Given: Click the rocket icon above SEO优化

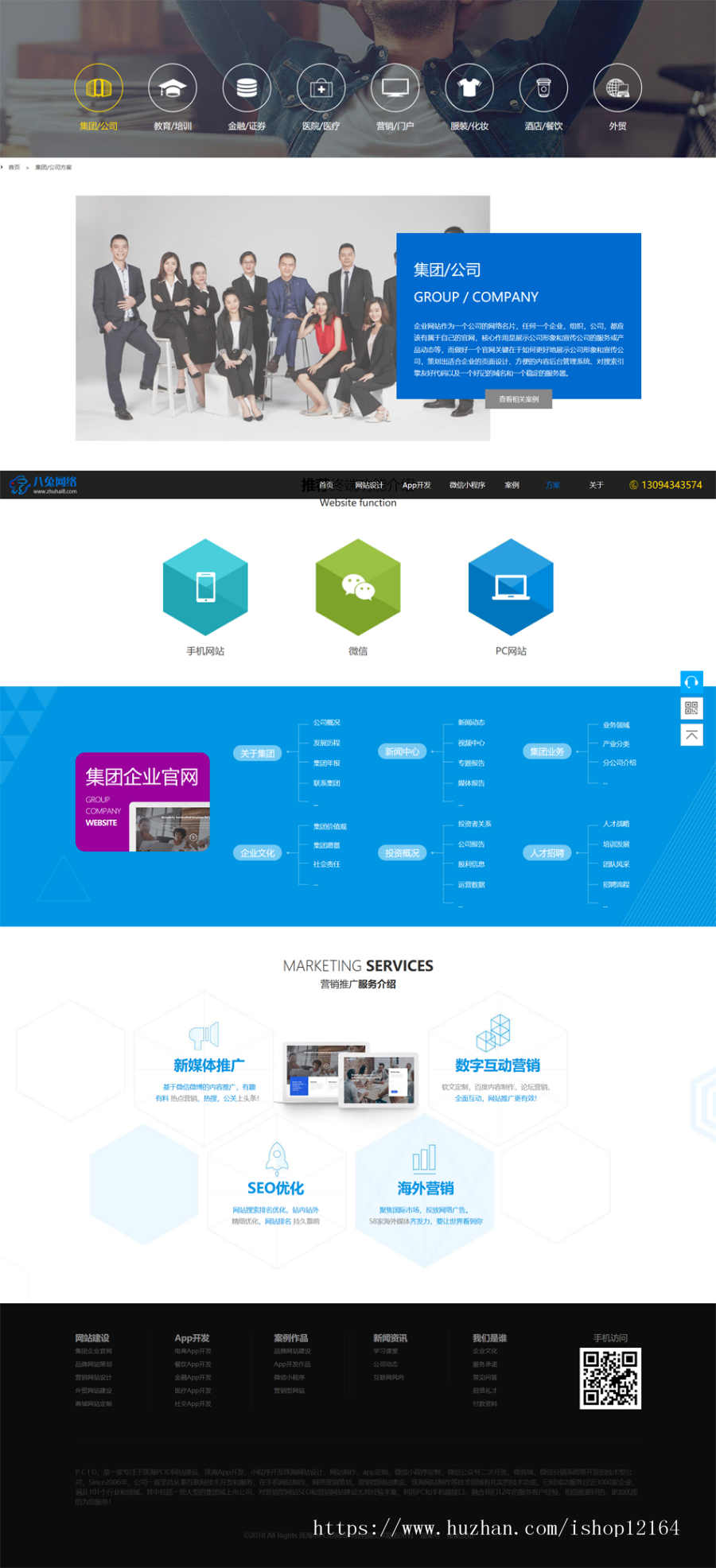Looking at the screenshot, I should click(276, 1159).
